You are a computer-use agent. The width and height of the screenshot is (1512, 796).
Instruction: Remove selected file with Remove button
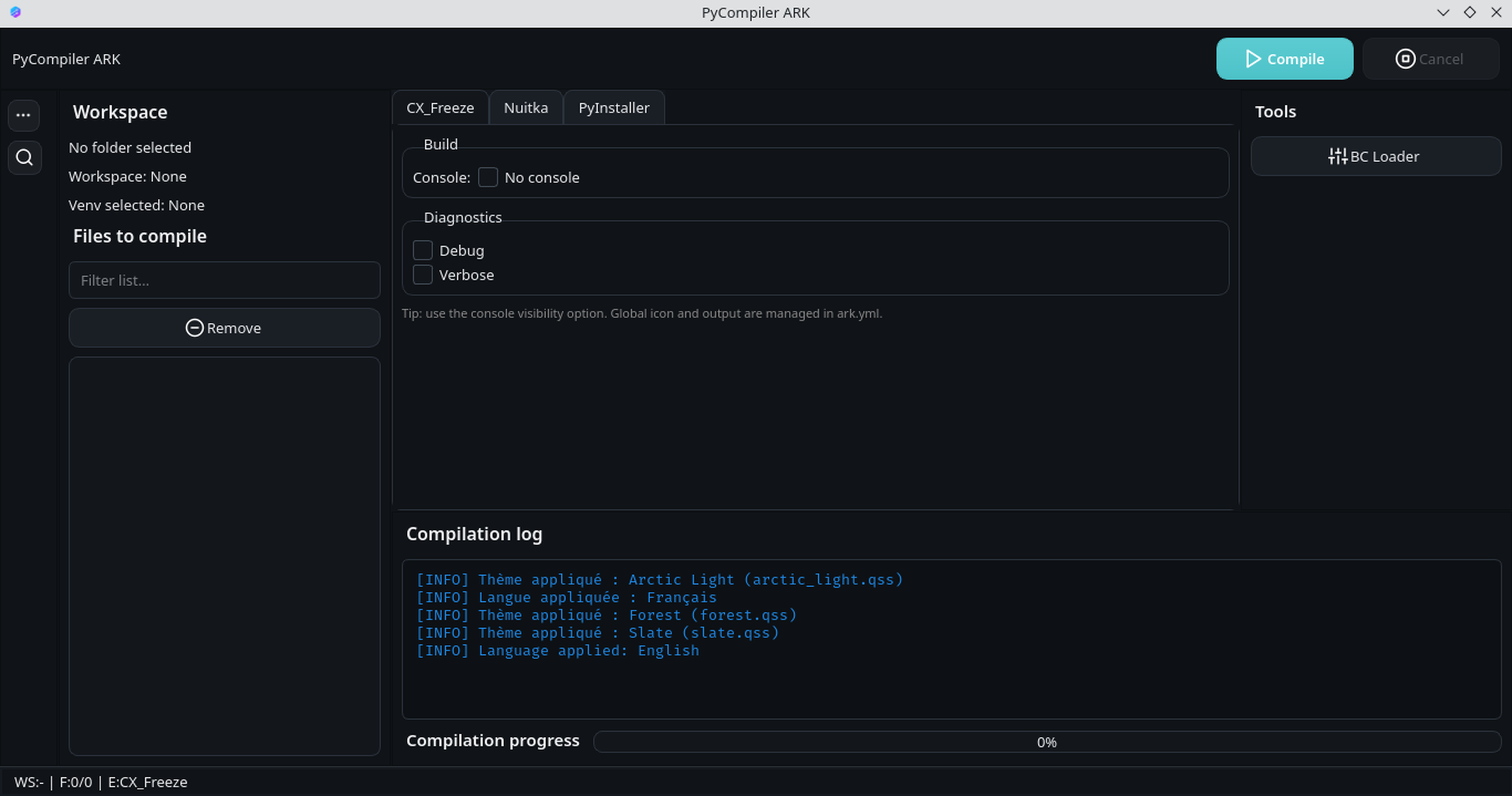(x=224, y=328)
